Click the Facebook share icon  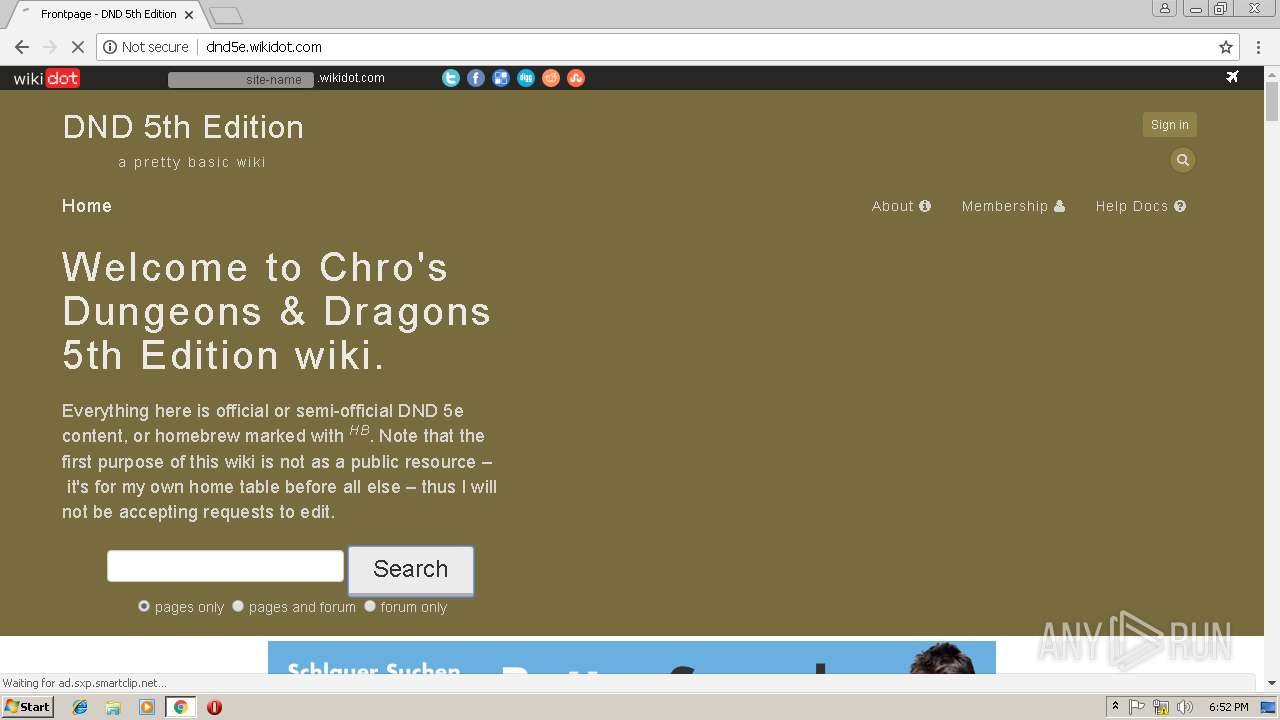[x=476, y=78]
